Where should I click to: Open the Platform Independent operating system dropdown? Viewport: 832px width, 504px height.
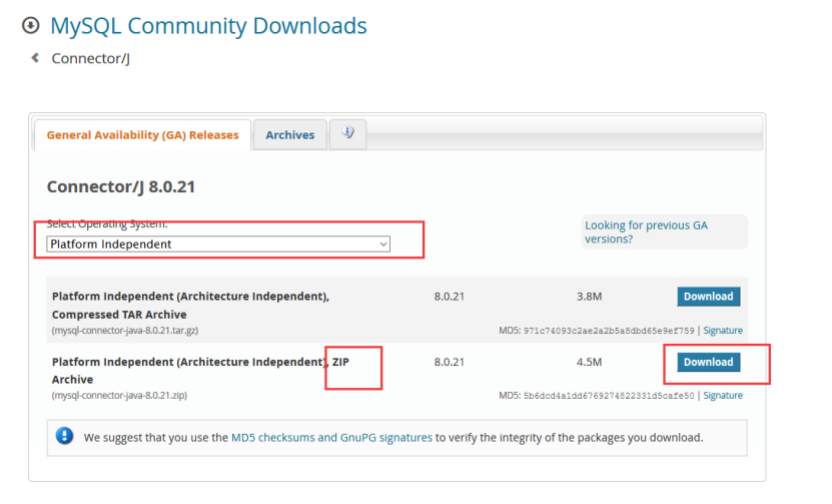coord(218,244)
